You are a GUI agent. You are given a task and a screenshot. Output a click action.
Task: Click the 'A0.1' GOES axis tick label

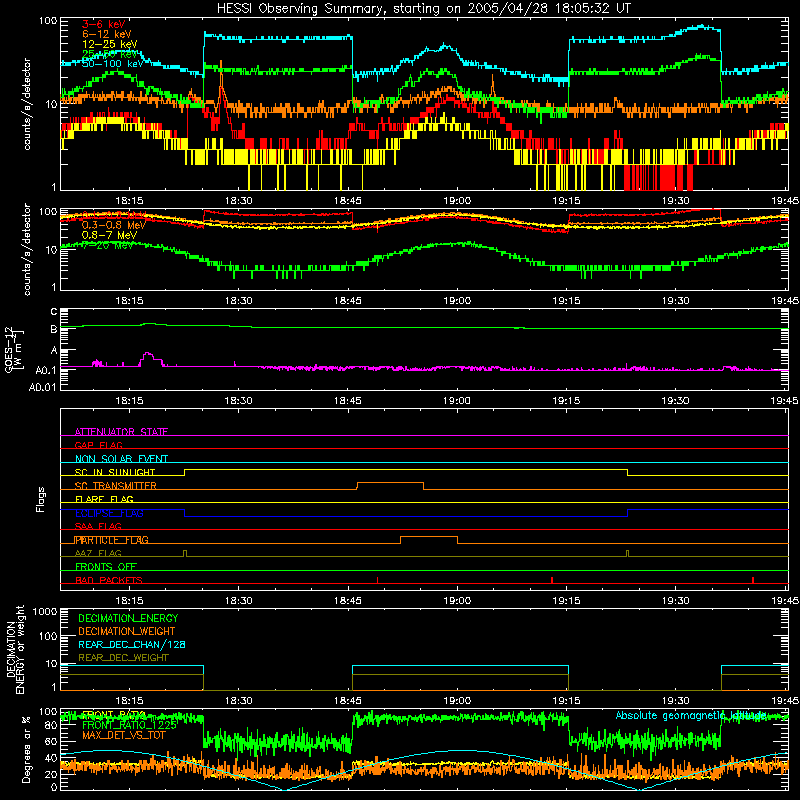[x=45, y=370]
